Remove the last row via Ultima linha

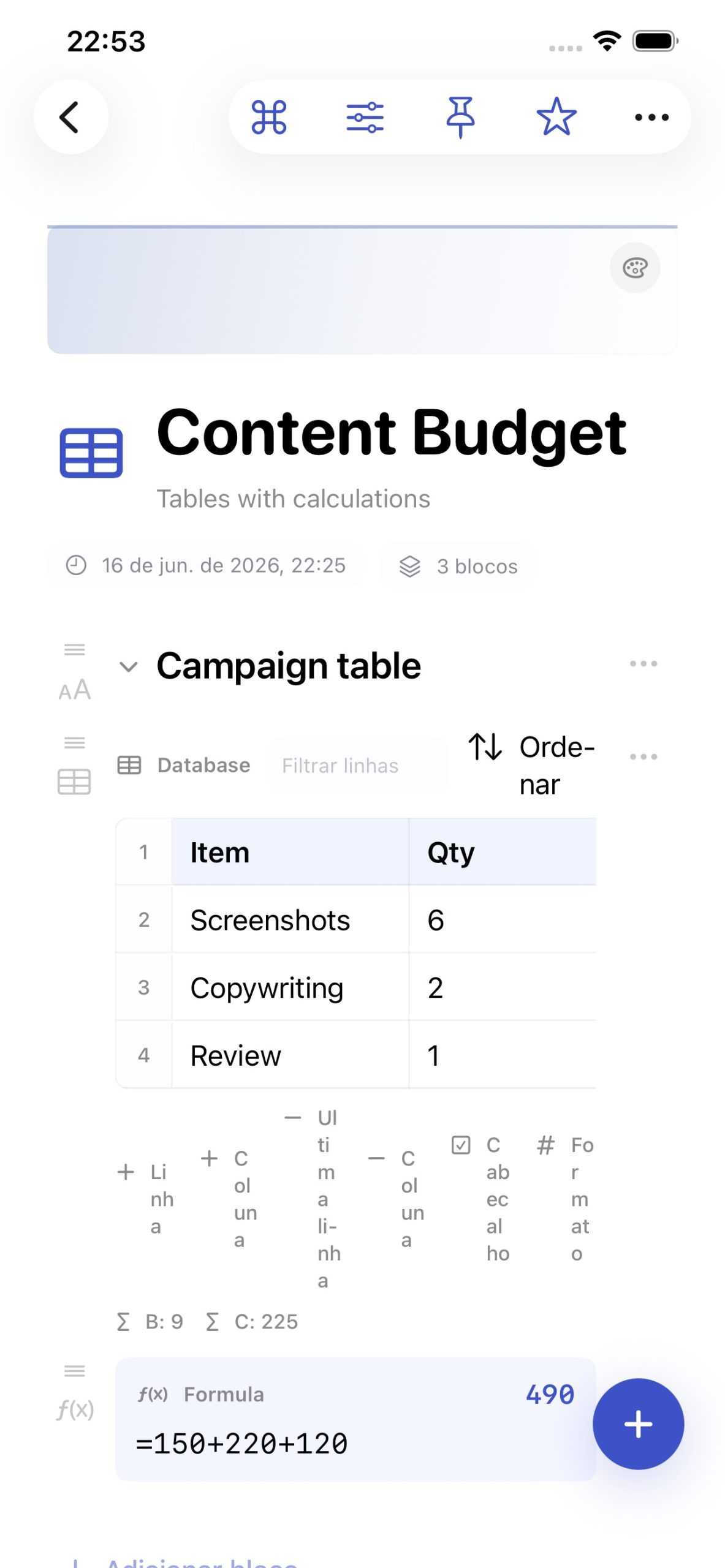(313, 1199)
